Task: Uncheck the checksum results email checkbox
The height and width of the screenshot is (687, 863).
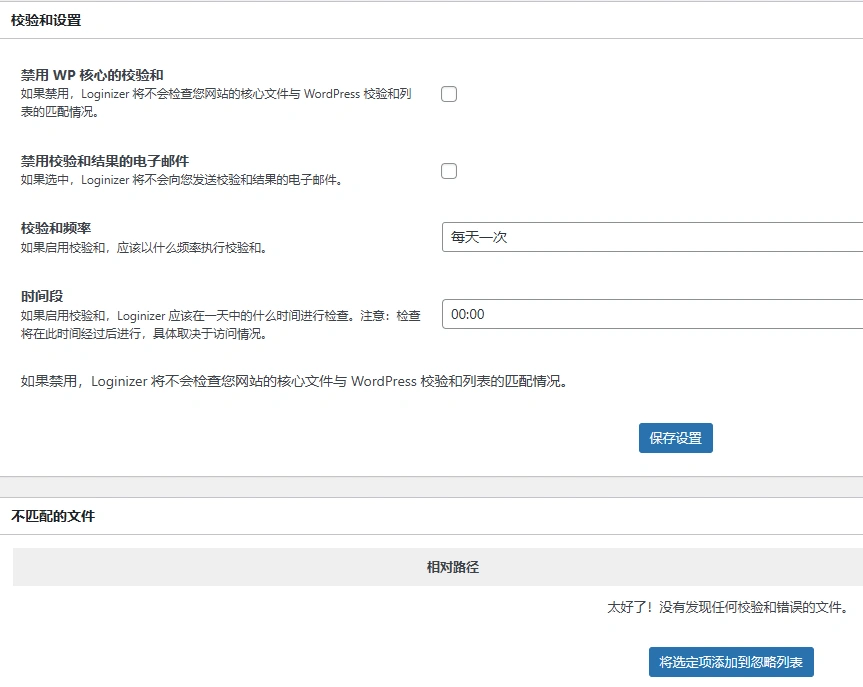Action: click(x=448, y=170)
